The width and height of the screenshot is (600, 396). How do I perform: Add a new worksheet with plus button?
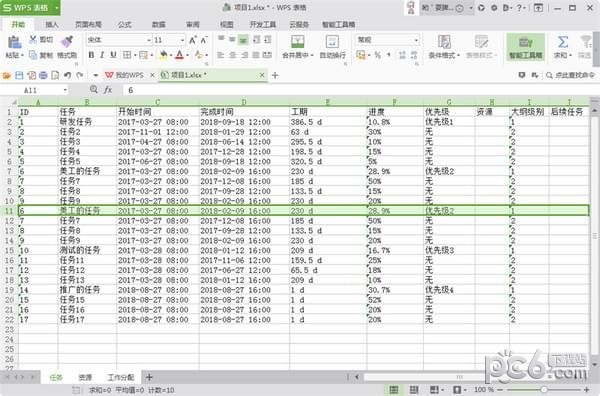[149, 378]
